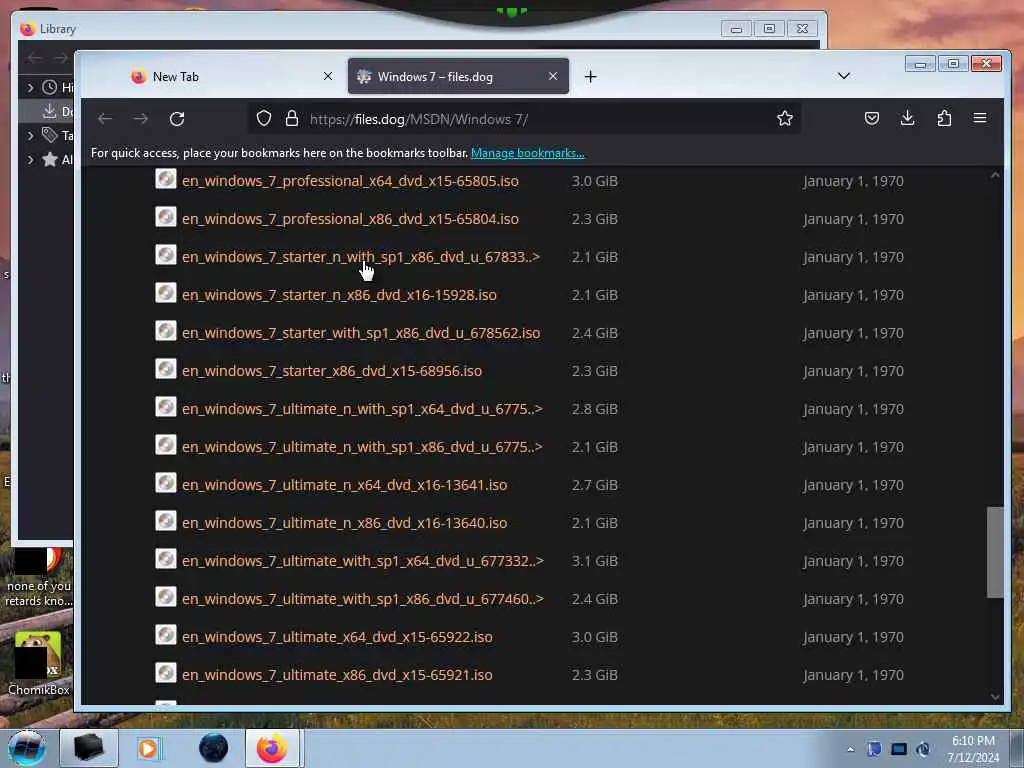
Task: Click disc icon beside starter_n_x86_dvd_x16-15928
Action: pyautogui.click(x=166, y=293)
